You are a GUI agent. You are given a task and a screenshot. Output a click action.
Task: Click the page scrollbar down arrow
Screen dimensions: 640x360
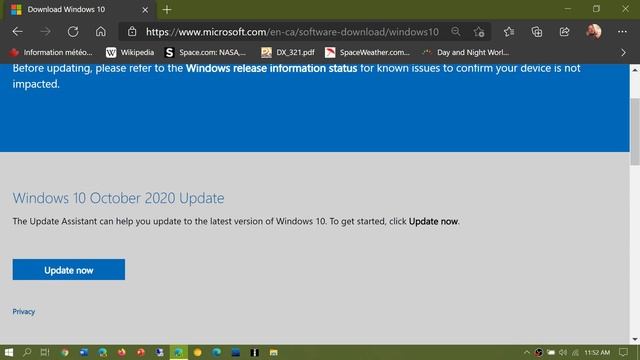[635, 339]
